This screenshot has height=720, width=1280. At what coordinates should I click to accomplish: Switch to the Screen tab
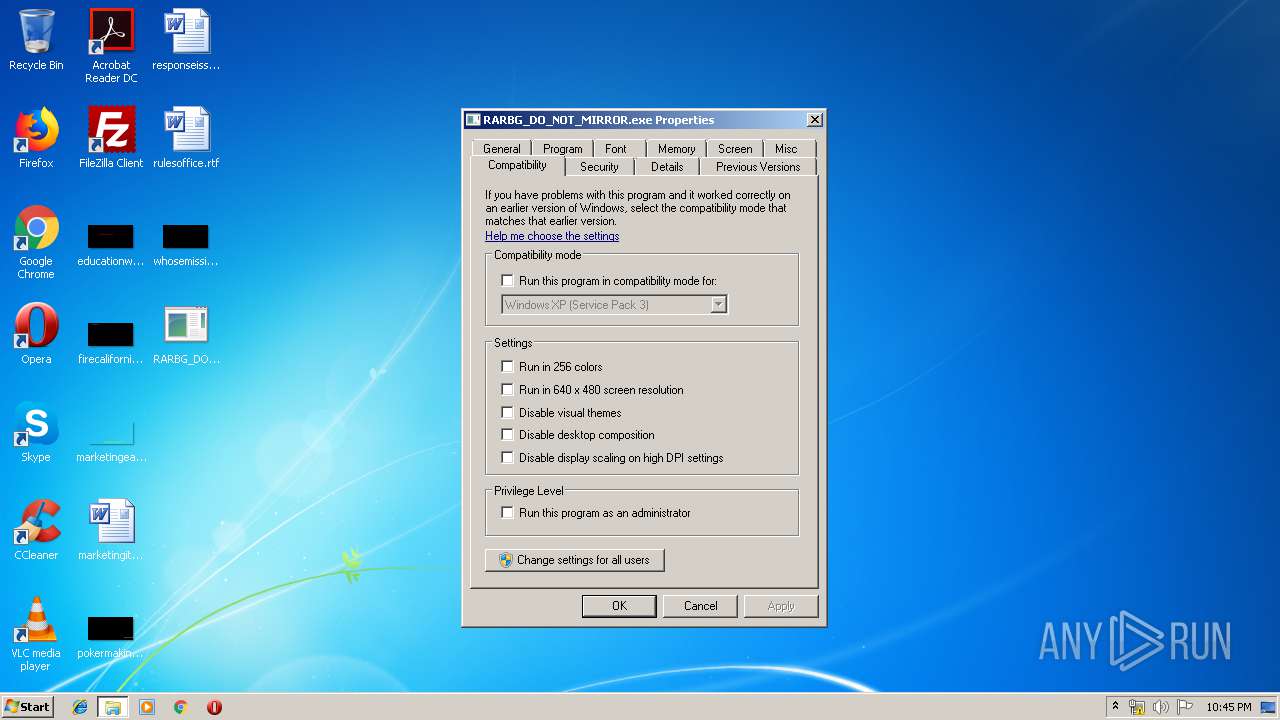[x=735, y=148]
